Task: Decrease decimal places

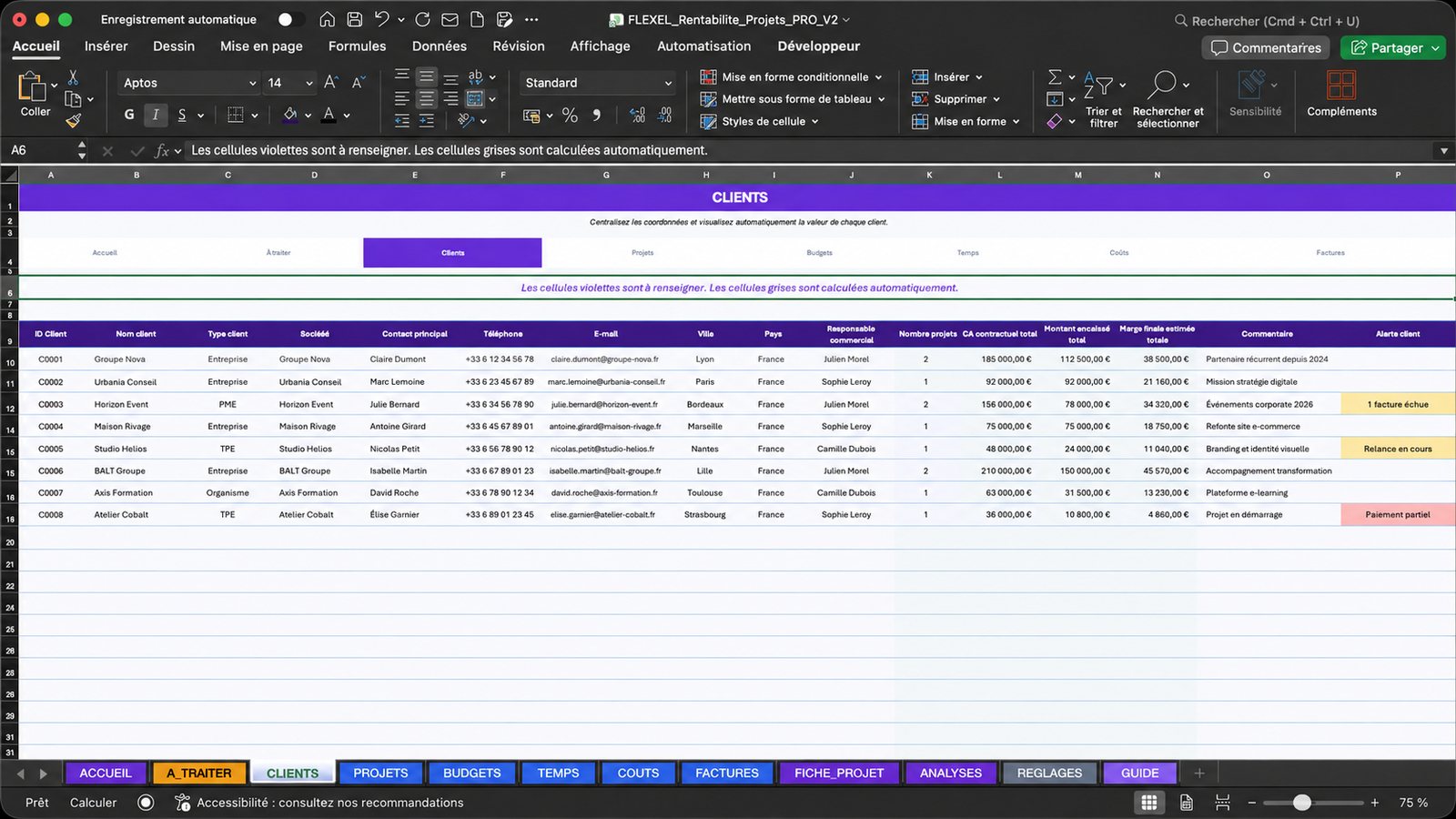Action: (665, 116)
